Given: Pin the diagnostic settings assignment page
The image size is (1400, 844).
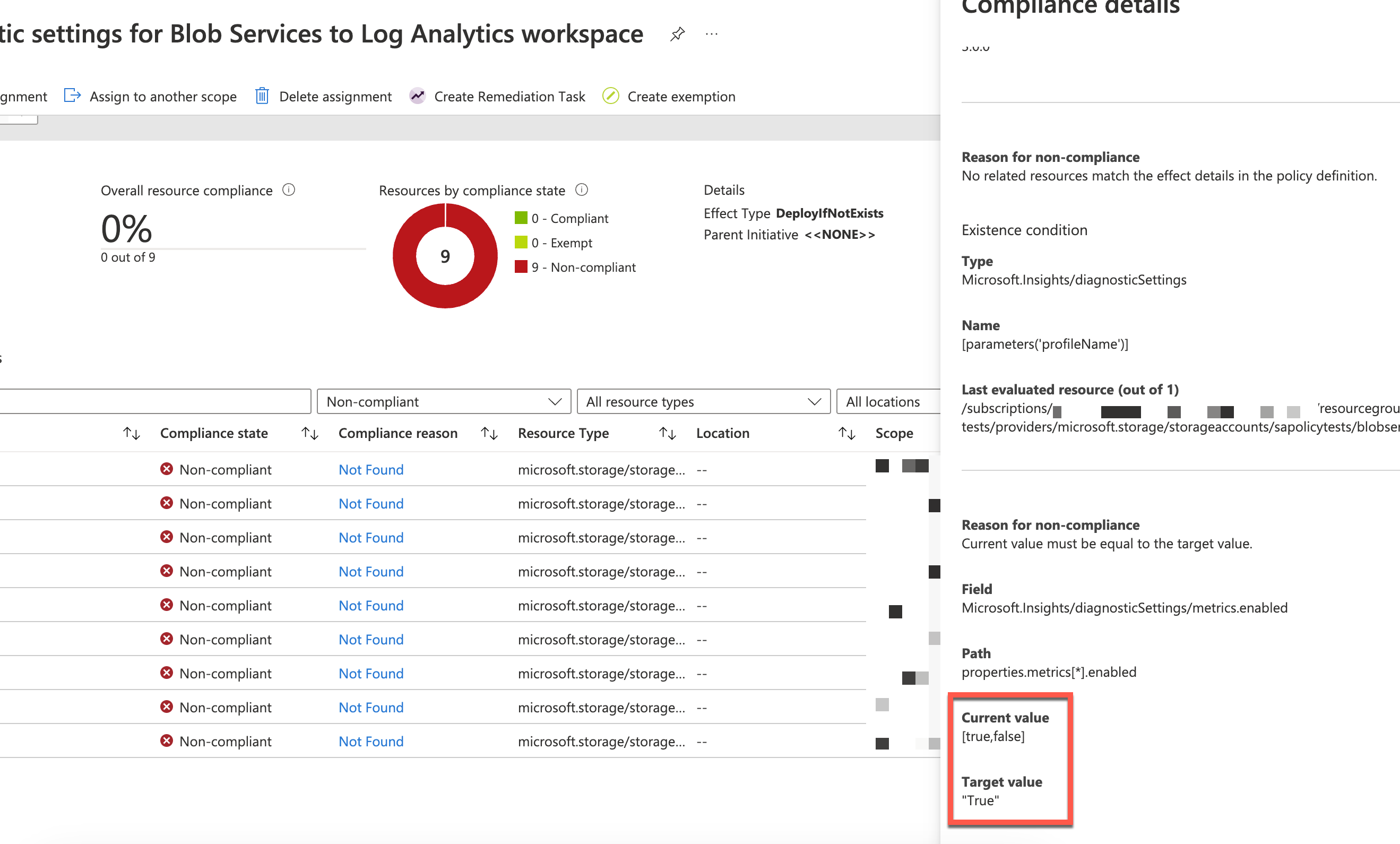Looking at the screenshot, I should pos(677,34).
